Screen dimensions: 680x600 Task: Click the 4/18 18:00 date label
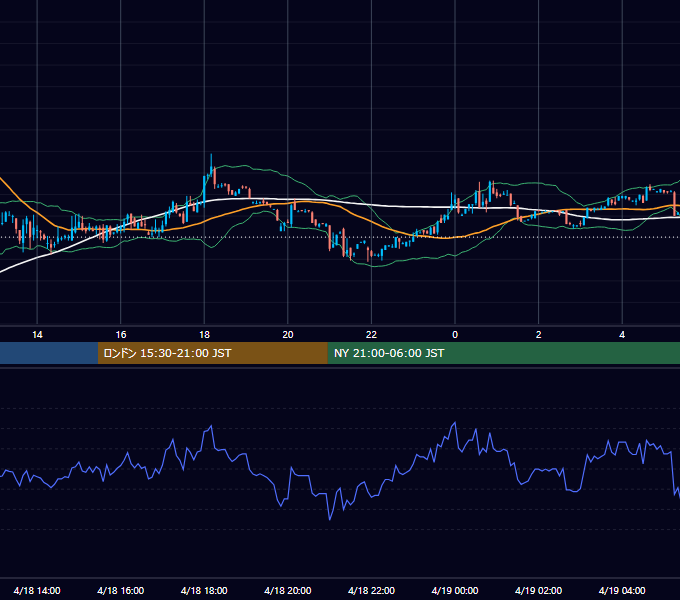tap(204, 590)
